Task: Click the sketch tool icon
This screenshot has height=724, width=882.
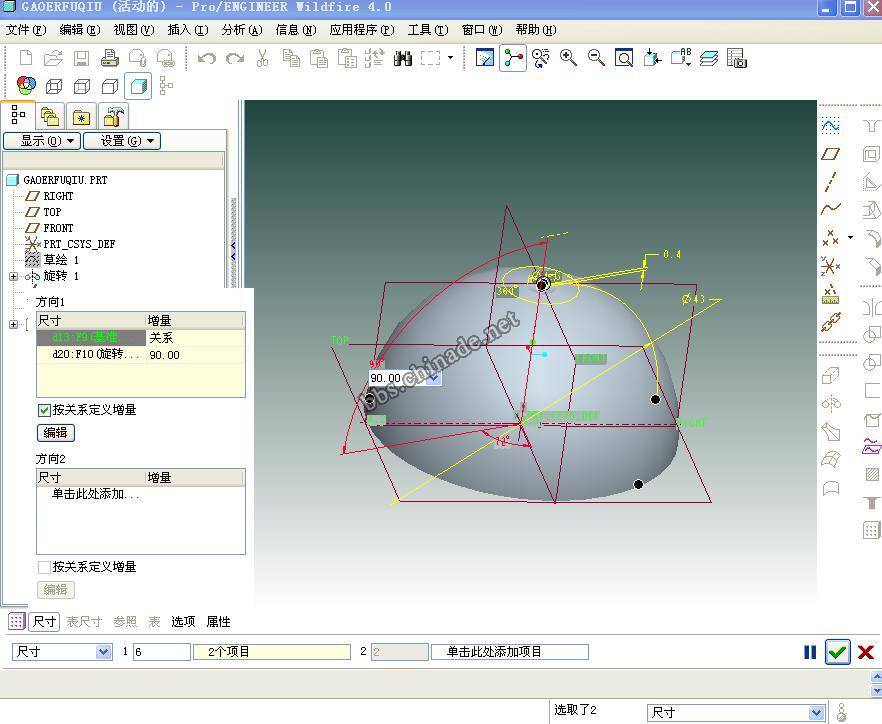Action: point(830,125)
